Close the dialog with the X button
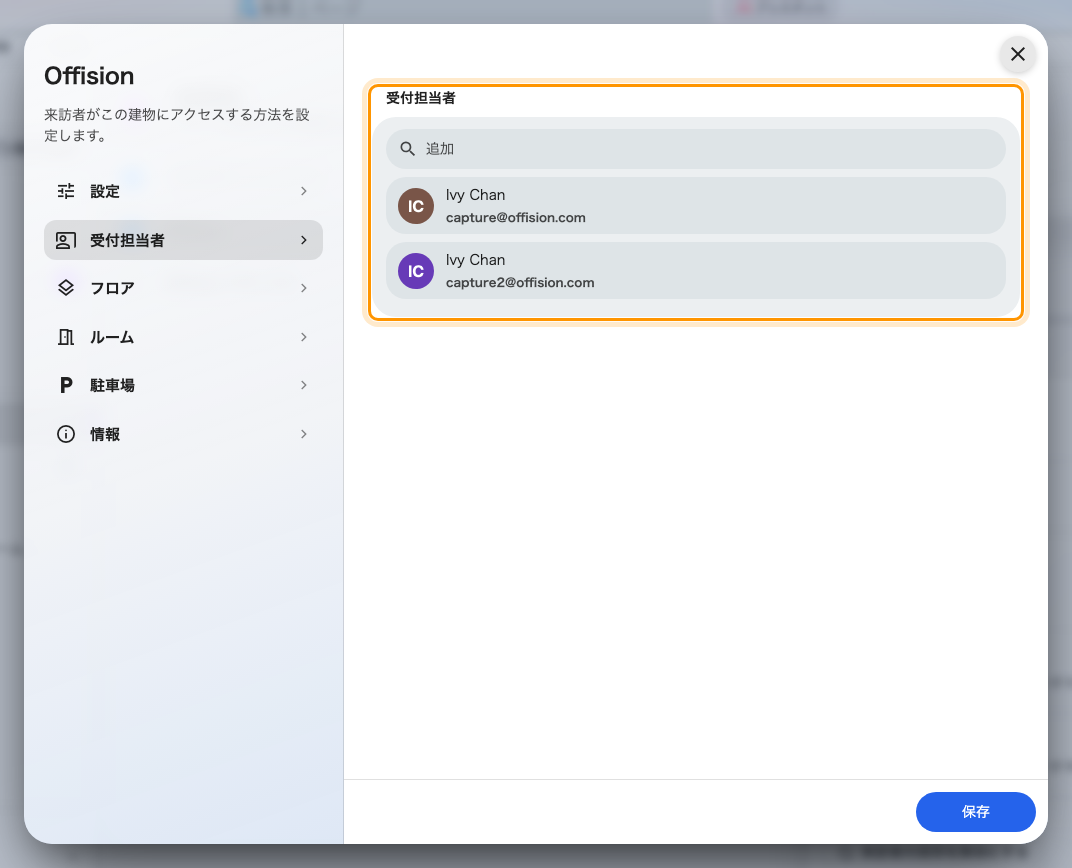The image size is (1072, 868). click(x=1018, y=54)
